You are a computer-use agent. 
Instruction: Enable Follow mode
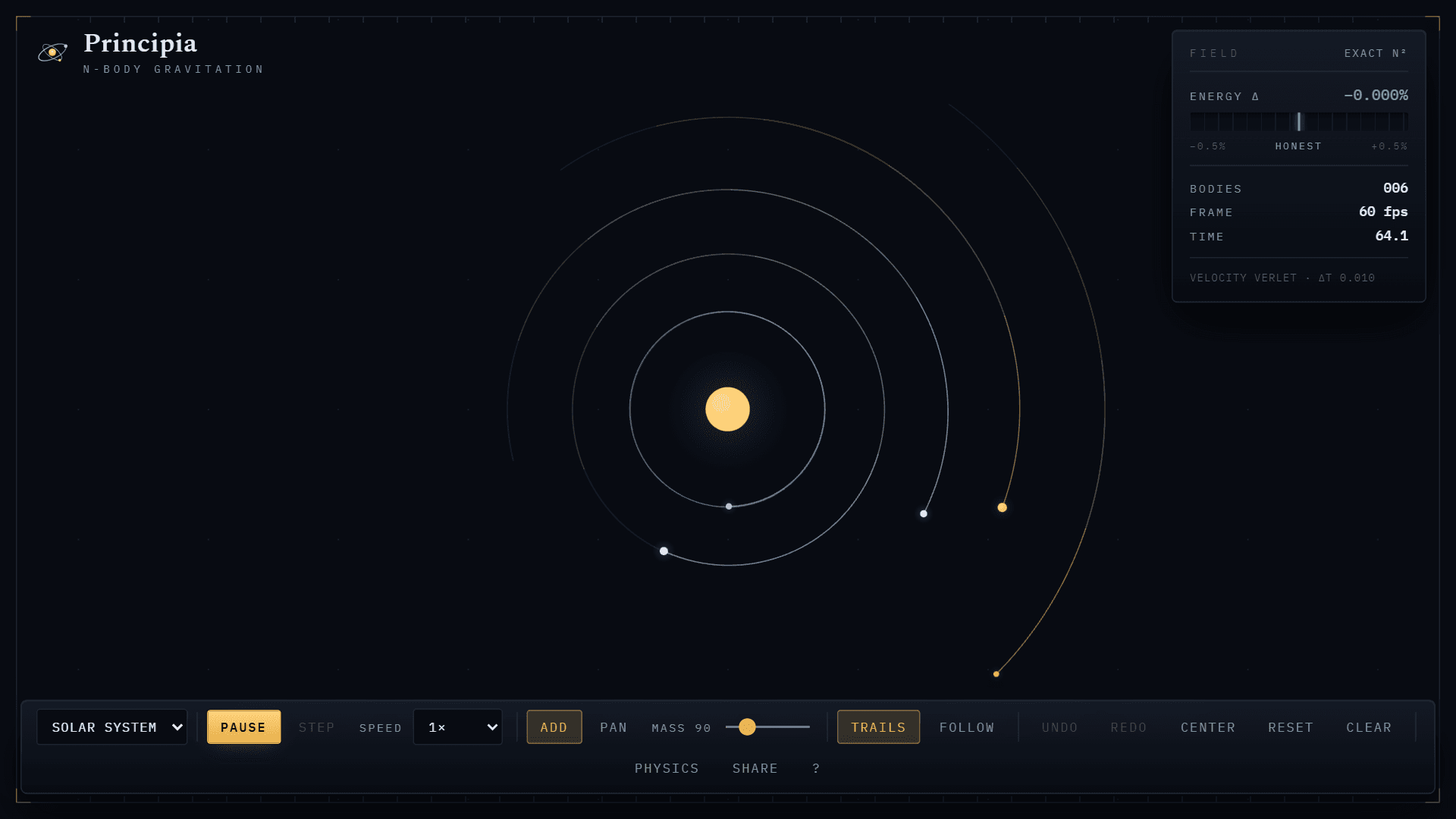pos(967,727)
